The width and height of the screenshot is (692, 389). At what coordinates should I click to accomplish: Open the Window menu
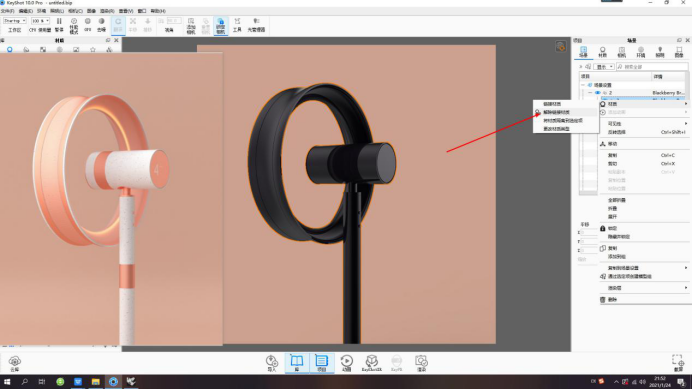pyautogui.click(x=142, y=11)
